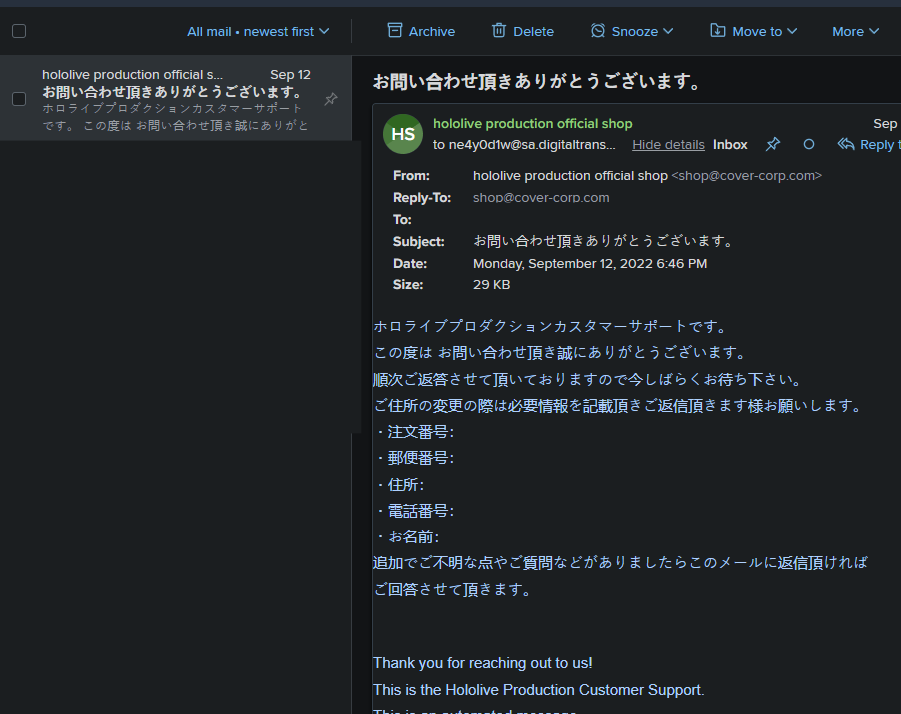
Task: Click the HS sender avatar
Action: tap(403, 134)
